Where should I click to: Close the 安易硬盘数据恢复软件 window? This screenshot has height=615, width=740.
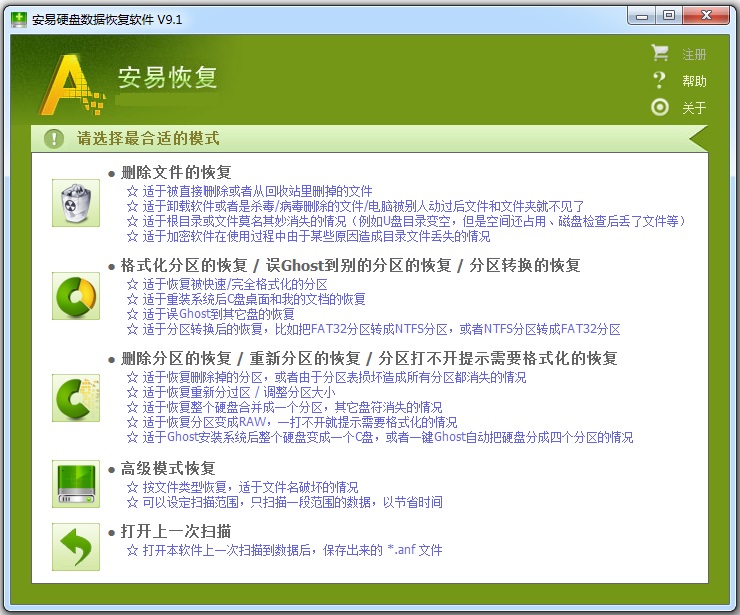(x=705, y=16)
